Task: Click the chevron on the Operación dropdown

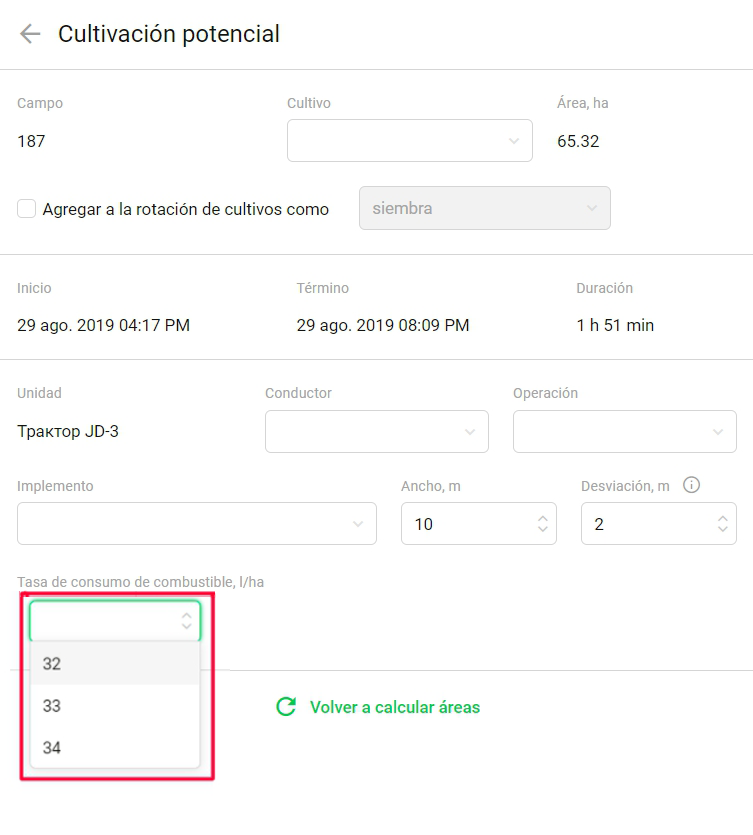Action: (717, 431)
